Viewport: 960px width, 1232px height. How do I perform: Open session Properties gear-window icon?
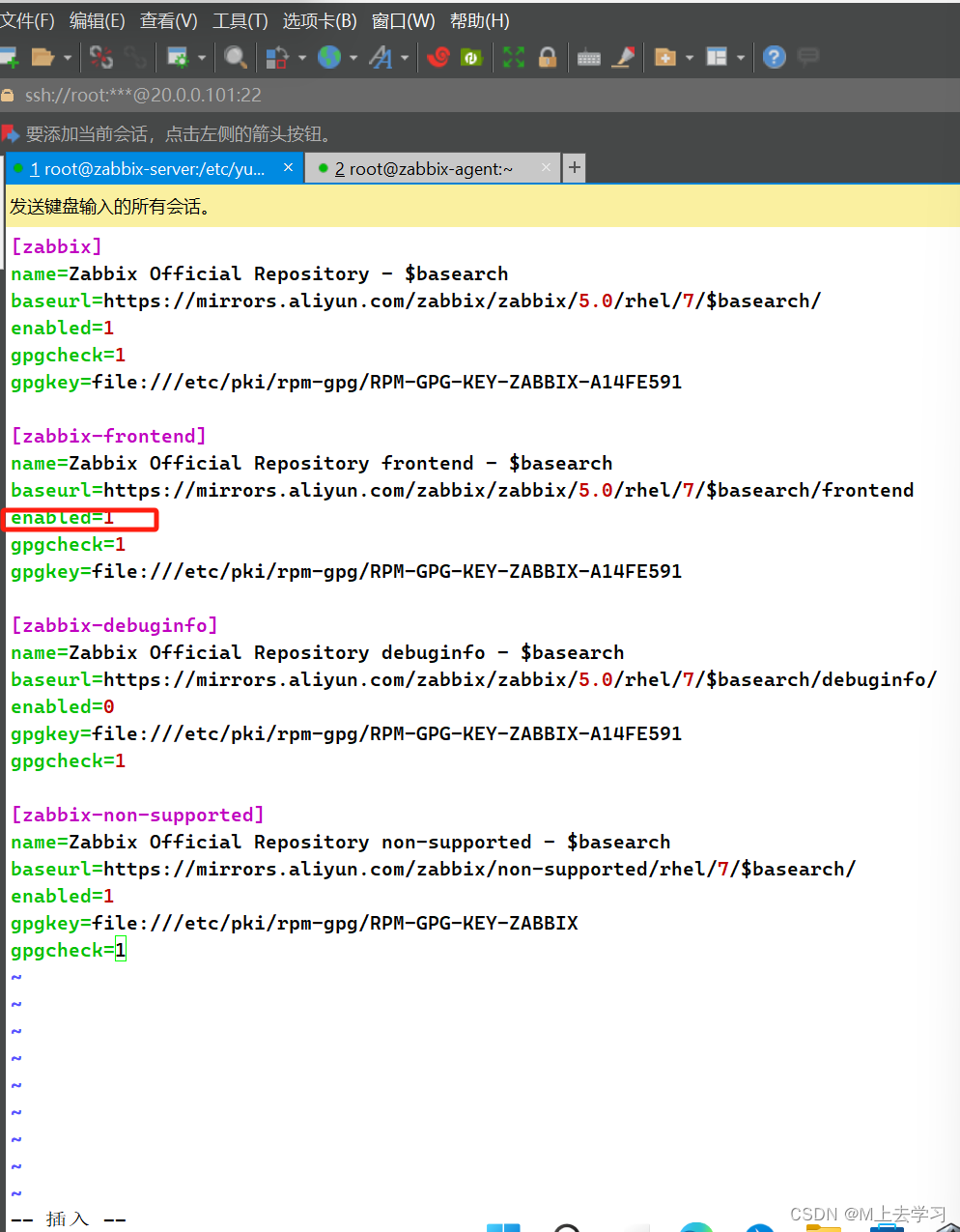click(178, 58)
